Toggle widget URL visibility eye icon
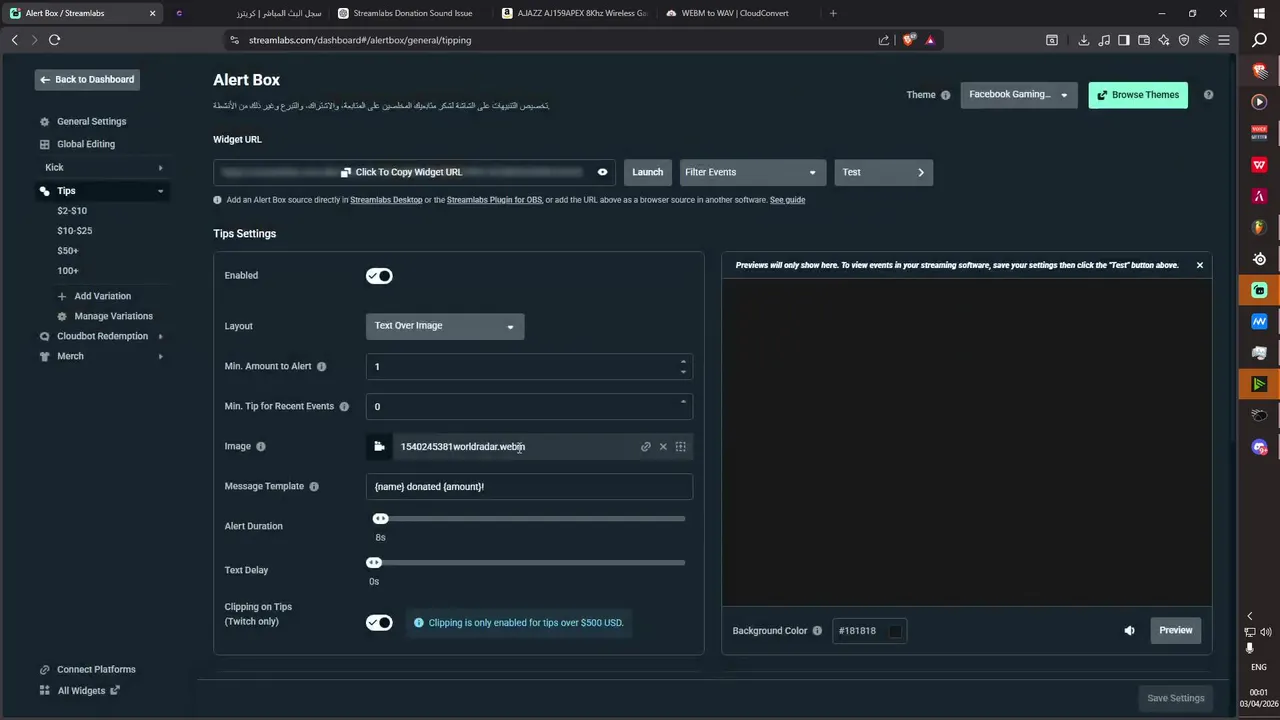This screenshot has width=1280, height=720. [x=602, y=172]
